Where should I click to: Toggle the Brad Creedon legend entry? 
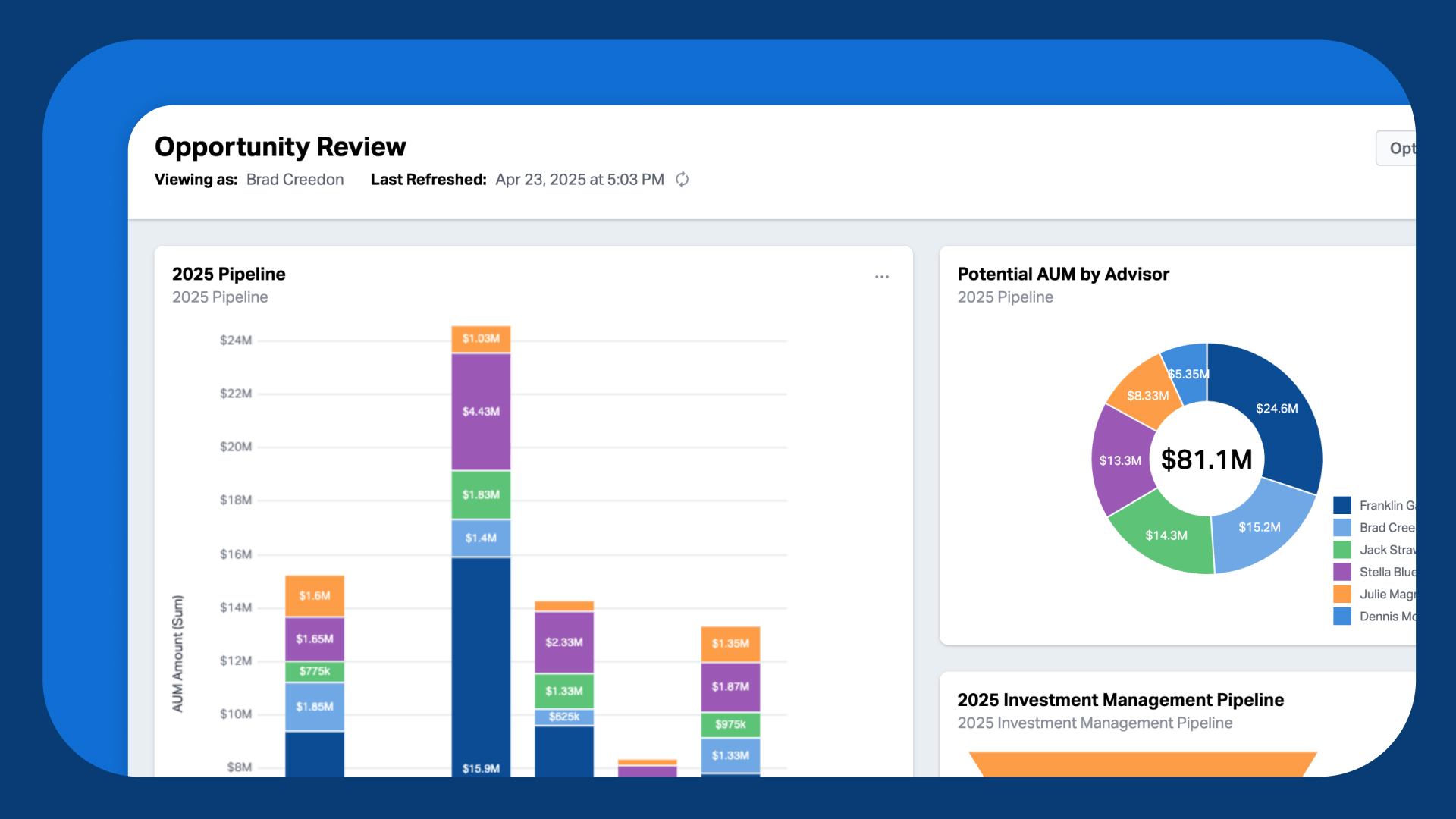1385,528
